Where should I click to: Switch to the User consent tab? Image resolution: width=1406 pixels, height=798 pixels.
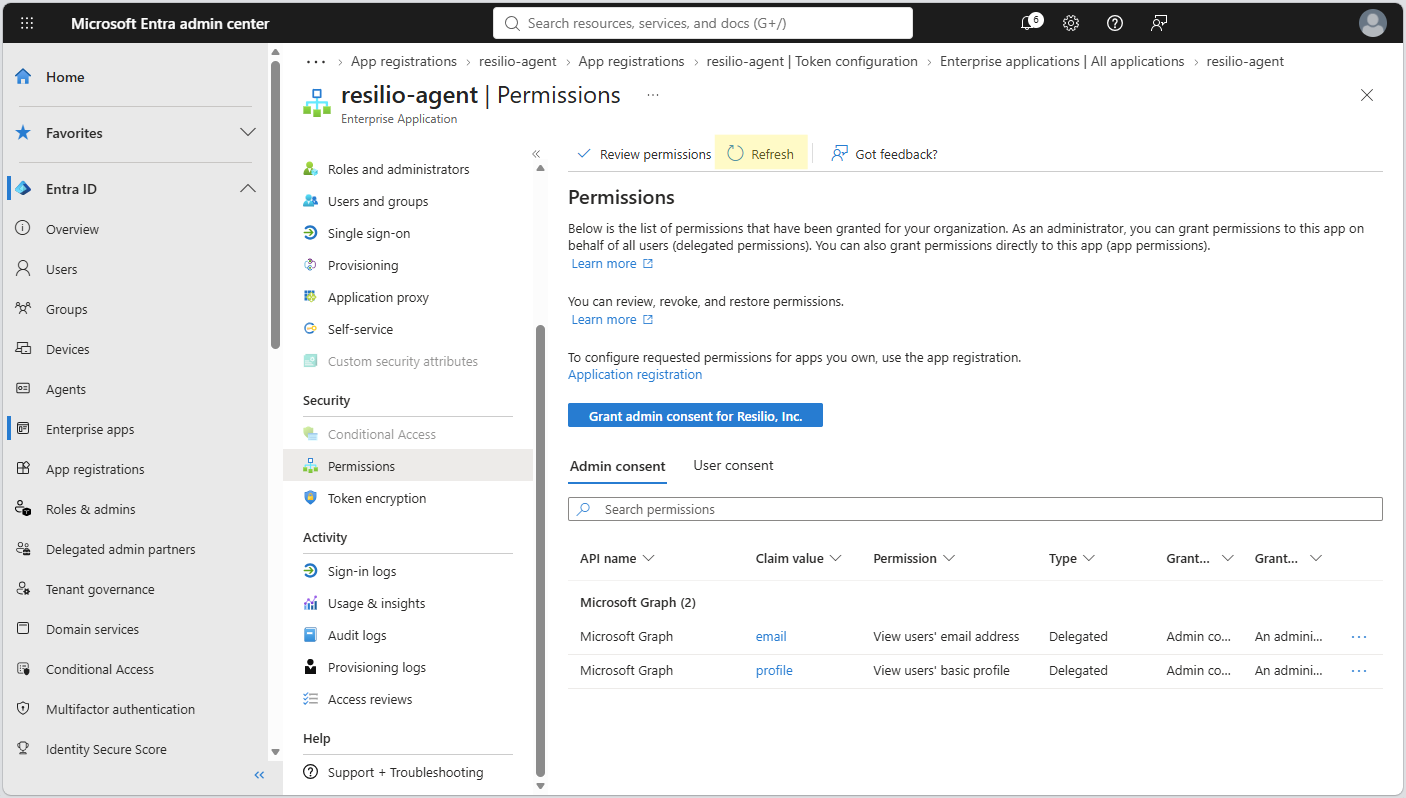tap(733, 466)
